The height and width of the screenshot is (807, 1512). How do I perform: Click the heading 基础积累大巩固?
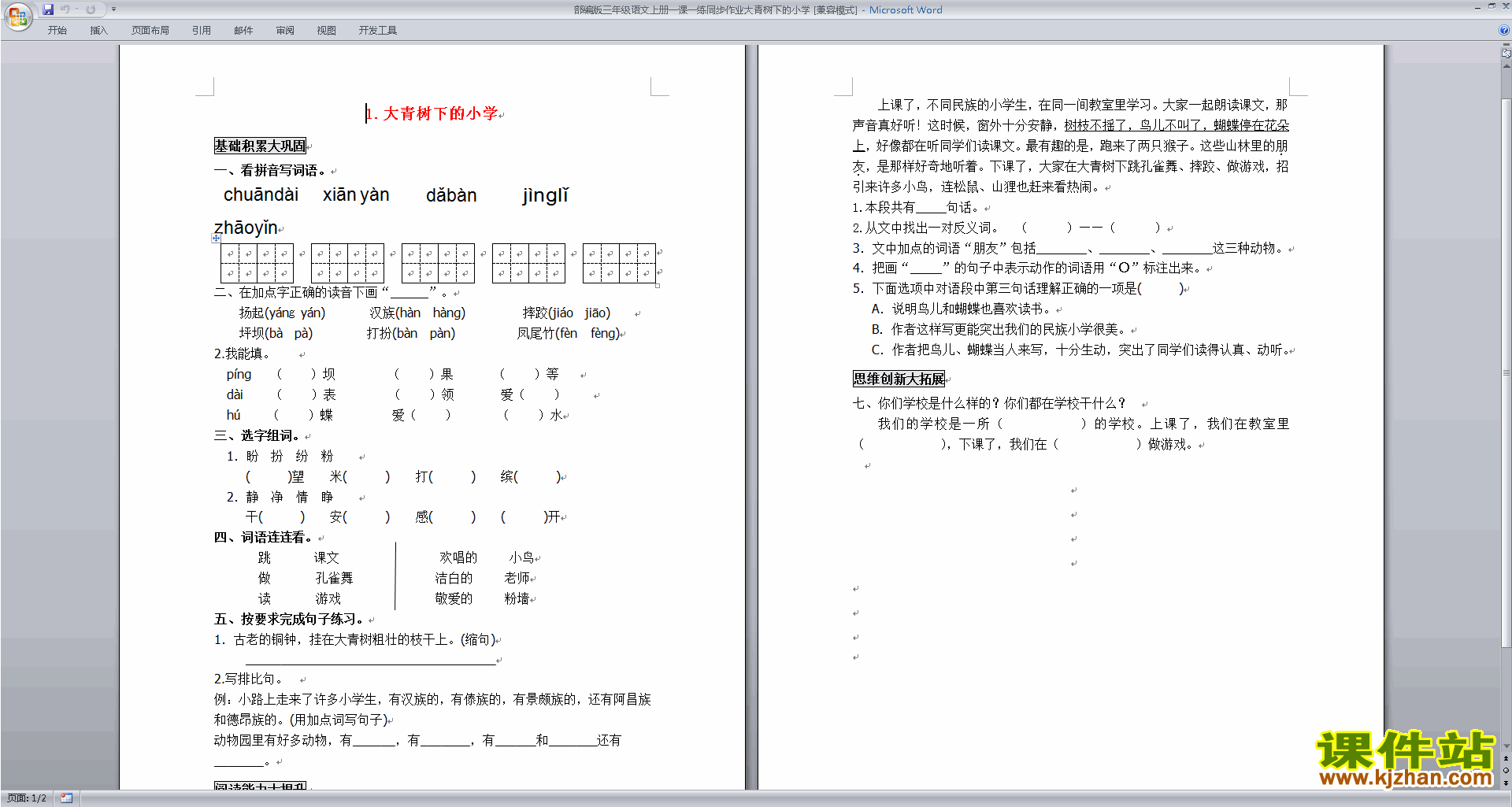[x=260, y=146]
